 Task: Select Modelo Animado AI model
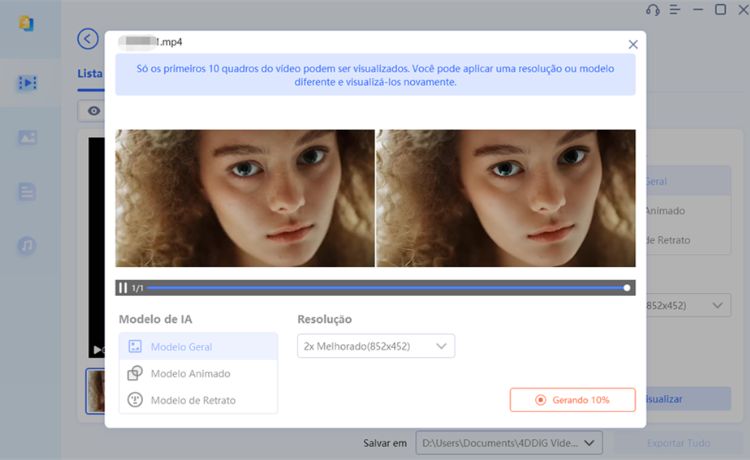tap(198, 373)
